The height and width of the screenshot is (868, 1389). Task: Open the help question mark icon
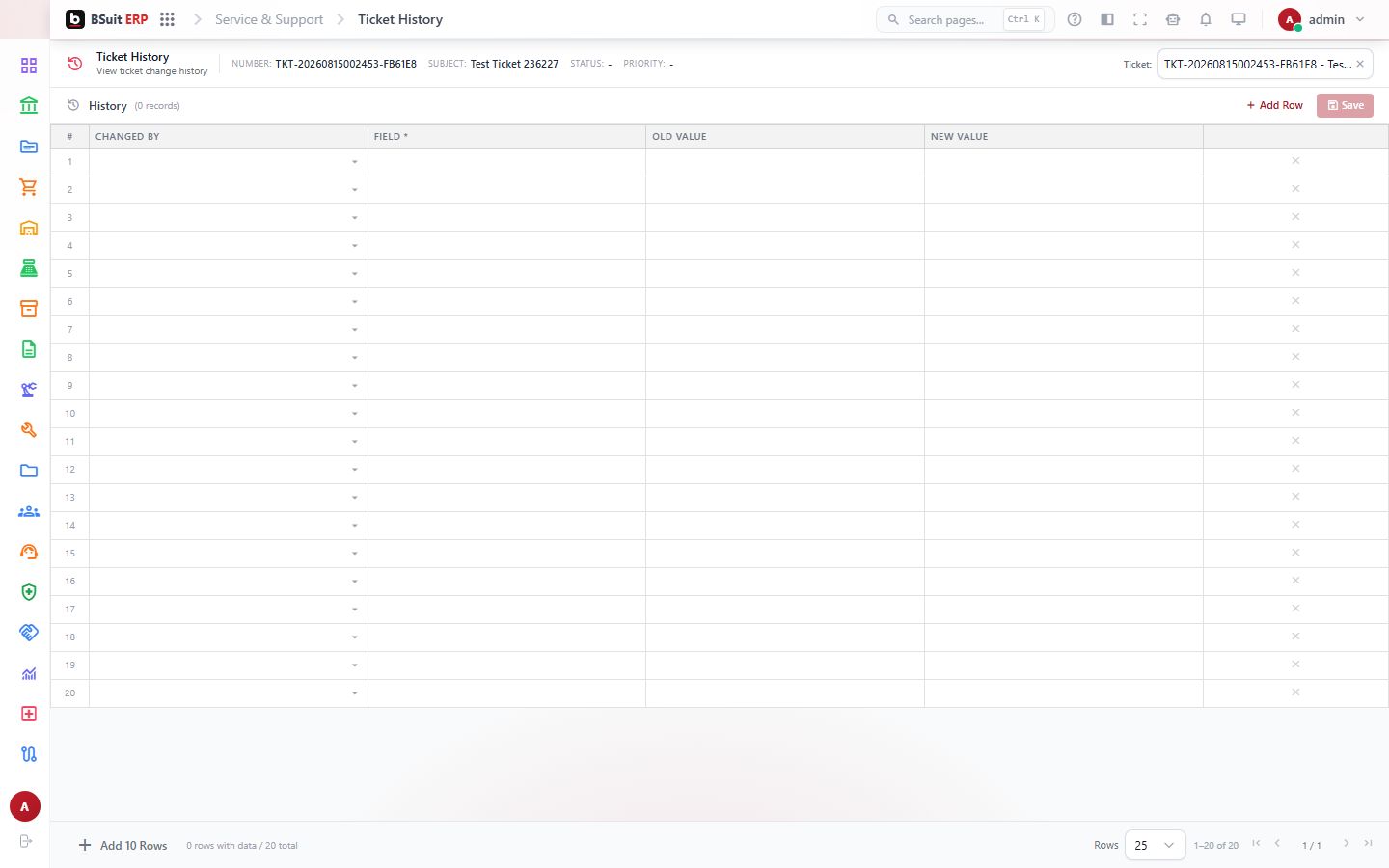[x=1075, y=19]
